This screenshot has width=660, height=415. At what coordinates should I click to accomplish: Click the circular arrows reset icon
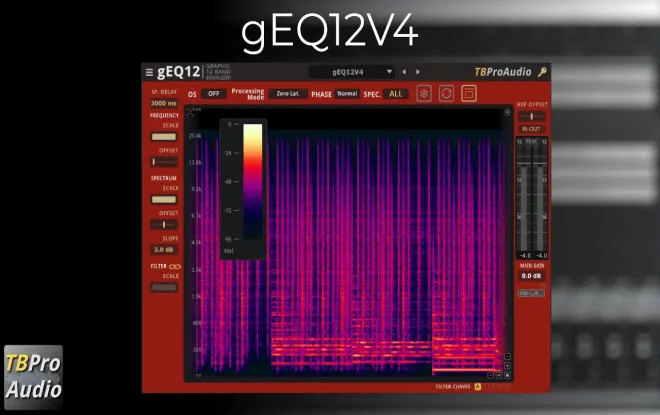447,93
